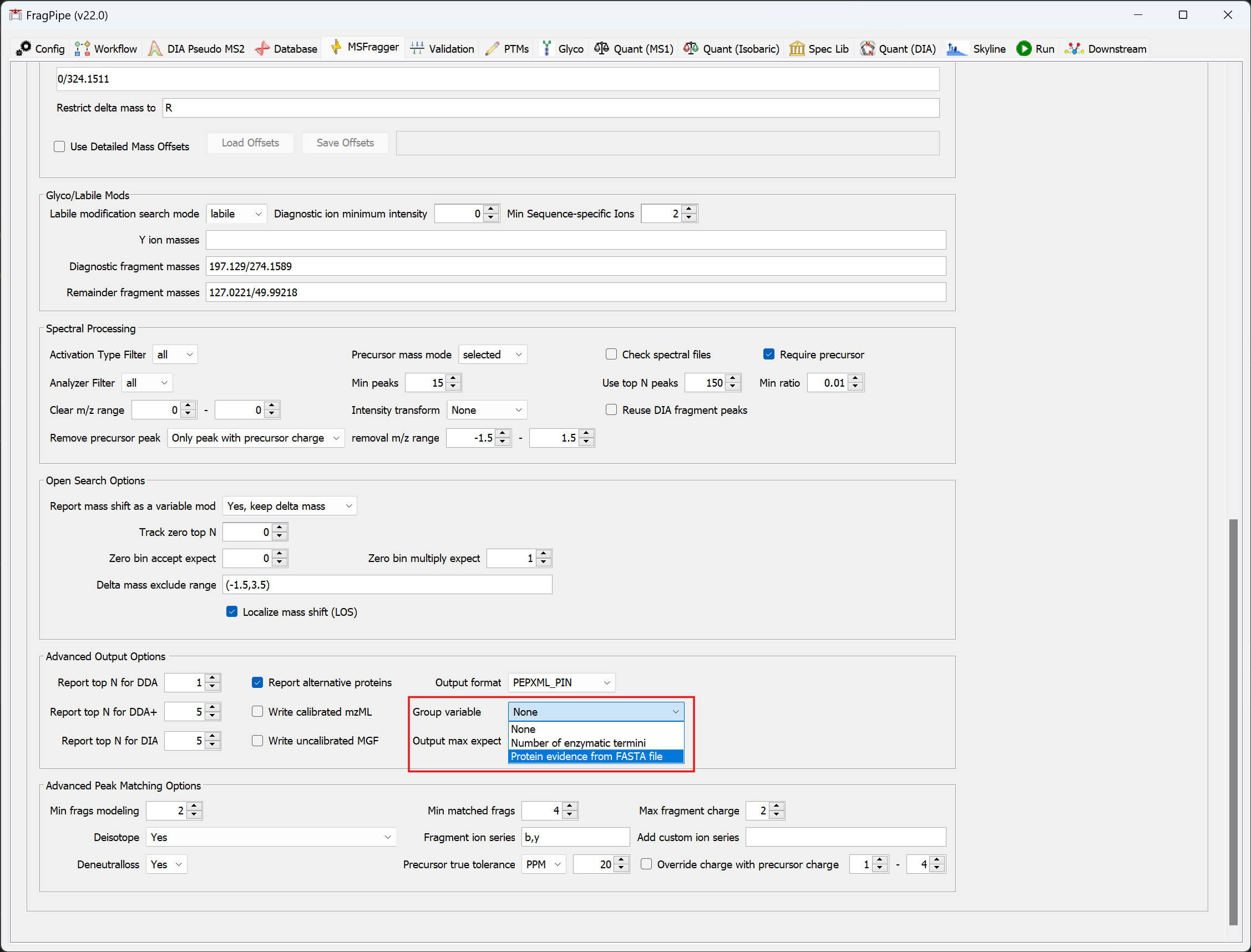Viewport: 1251px width, 952px height.
Task: Click the Diagnostic fragment masses field
Action: point(575,266)
